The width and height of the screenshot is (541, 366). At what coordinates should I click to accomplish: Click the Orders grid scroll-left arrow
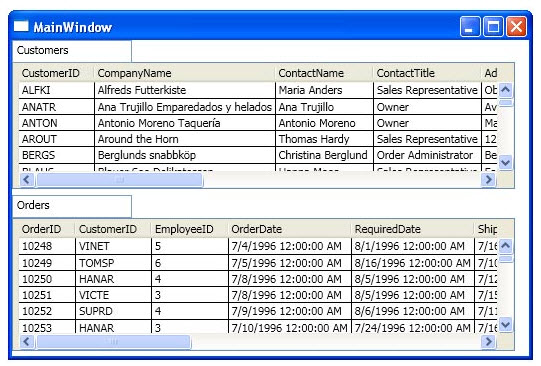pyautogui.click(x=27, y=342)
